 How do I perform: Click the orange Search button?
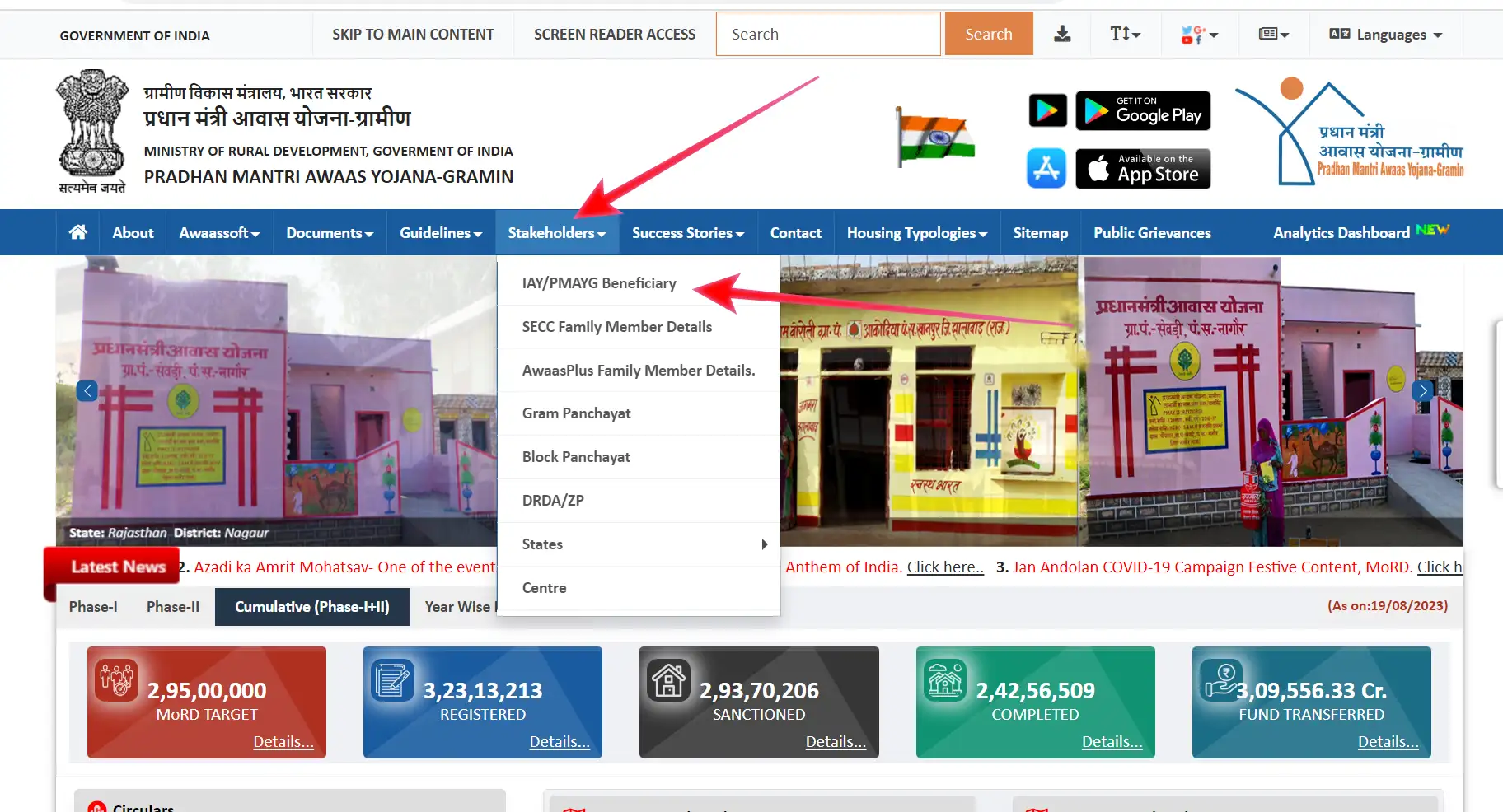pyautogui.click(x=989, y=34)
